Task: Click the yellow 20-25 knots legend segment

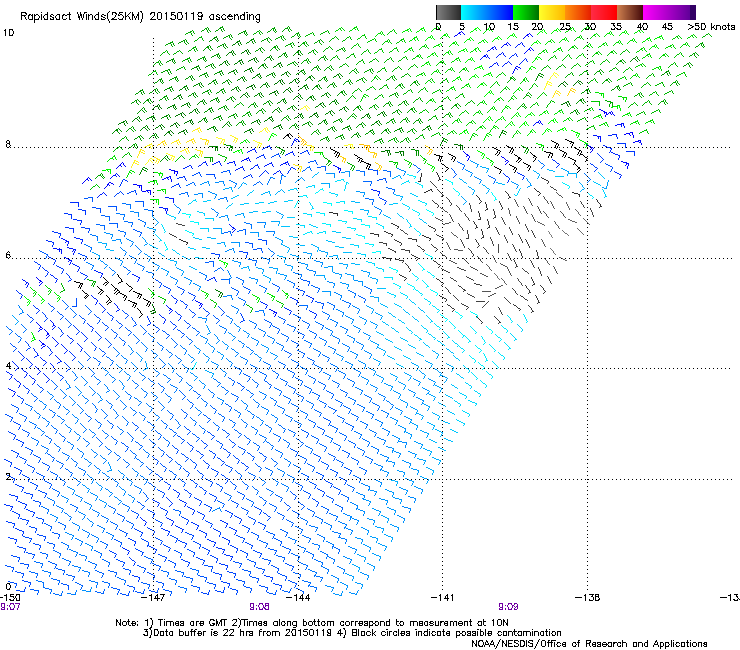Action: tap(552, 12)
